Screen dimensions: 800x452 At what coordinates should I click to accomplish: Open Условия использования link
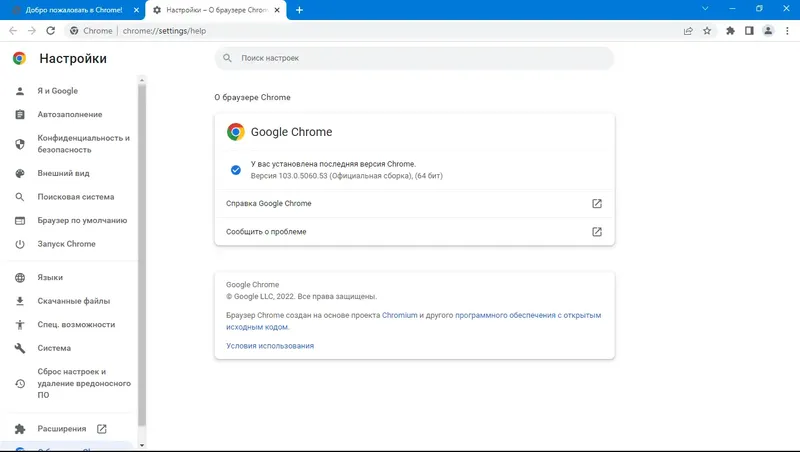point(270,346)
